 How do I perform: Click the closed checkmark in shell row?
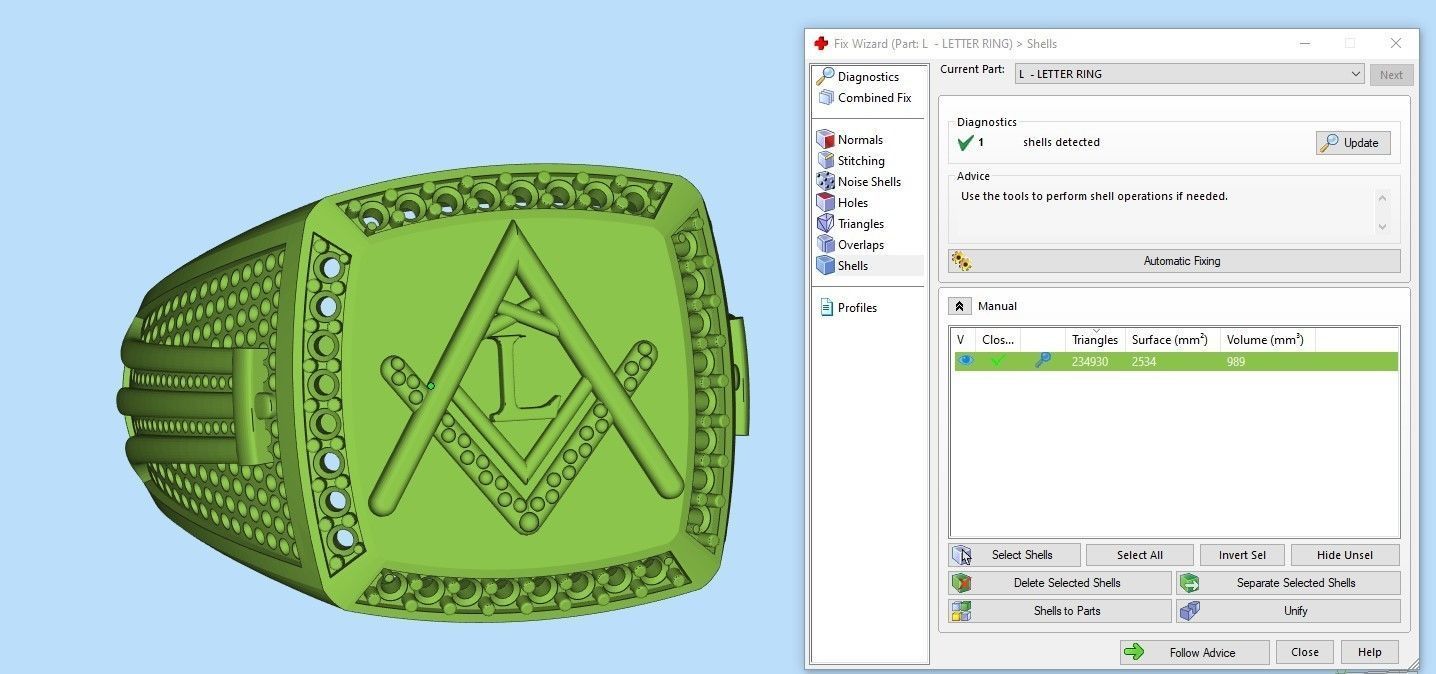click(997, 361)
